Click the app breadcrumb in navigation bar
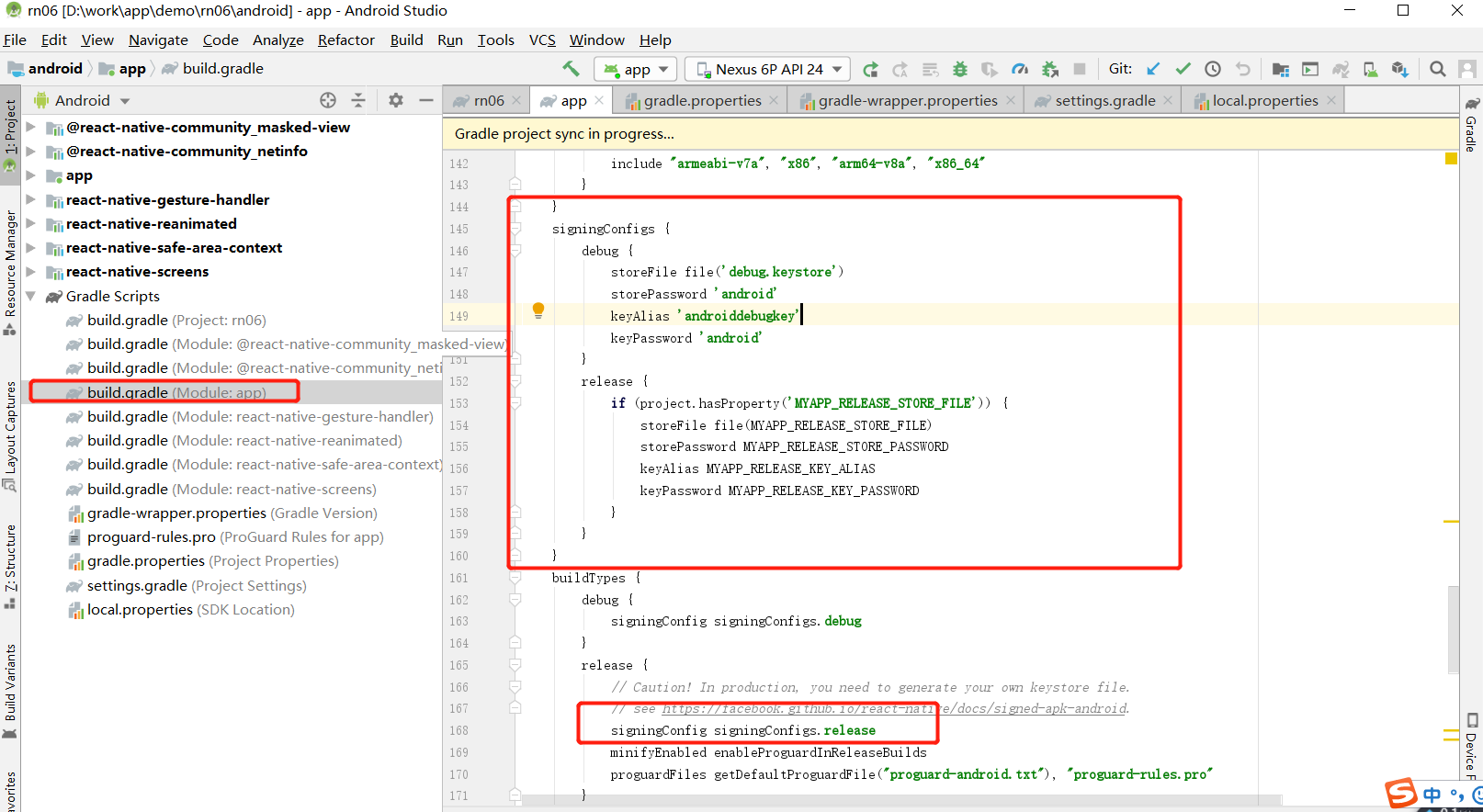 click(123, 69)
